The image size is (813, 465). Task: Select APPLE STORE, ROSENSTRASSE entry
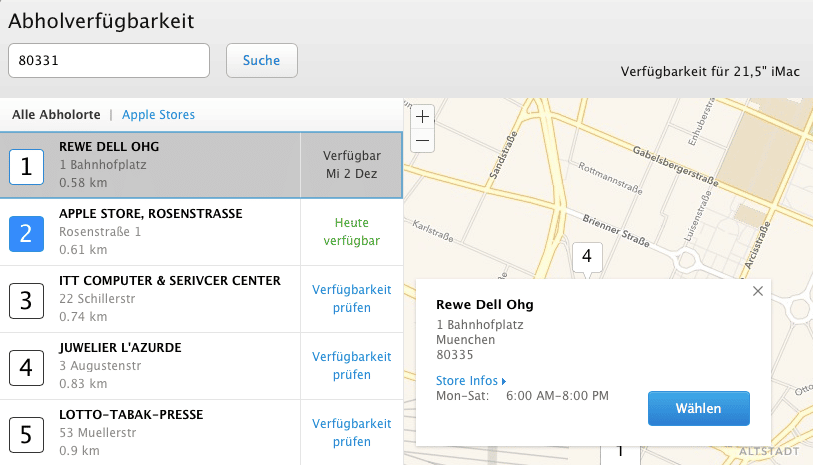tap(150, 214)
